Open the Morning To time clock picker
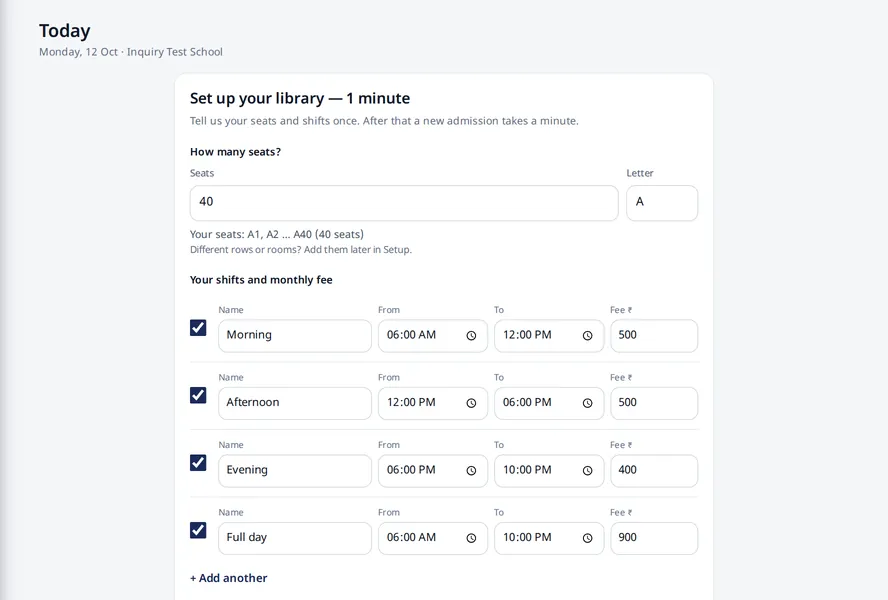888x600 pixels. coord(587,336)
